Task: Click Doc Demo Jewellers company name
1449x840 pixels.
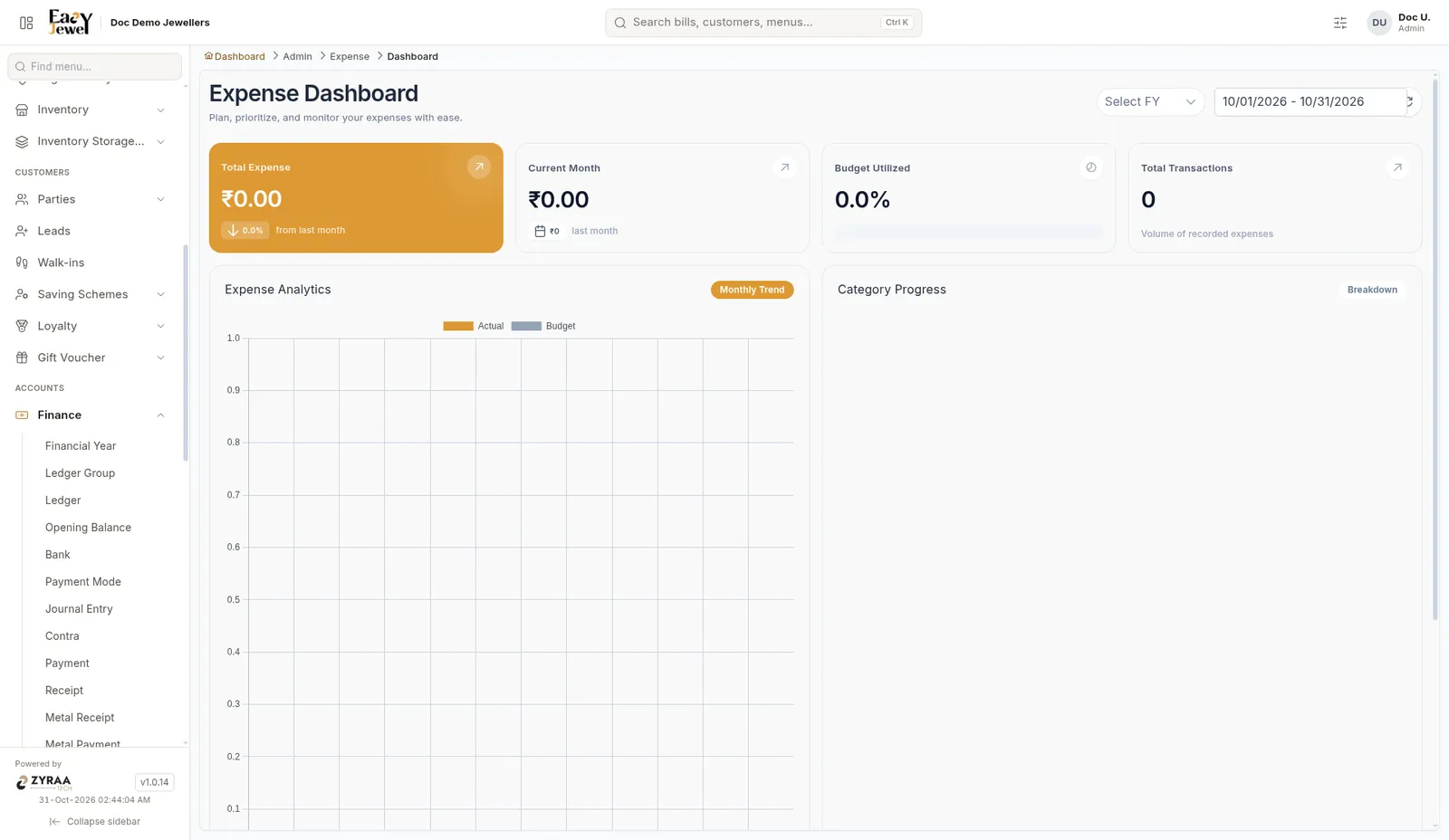Action: pos(159,23)
